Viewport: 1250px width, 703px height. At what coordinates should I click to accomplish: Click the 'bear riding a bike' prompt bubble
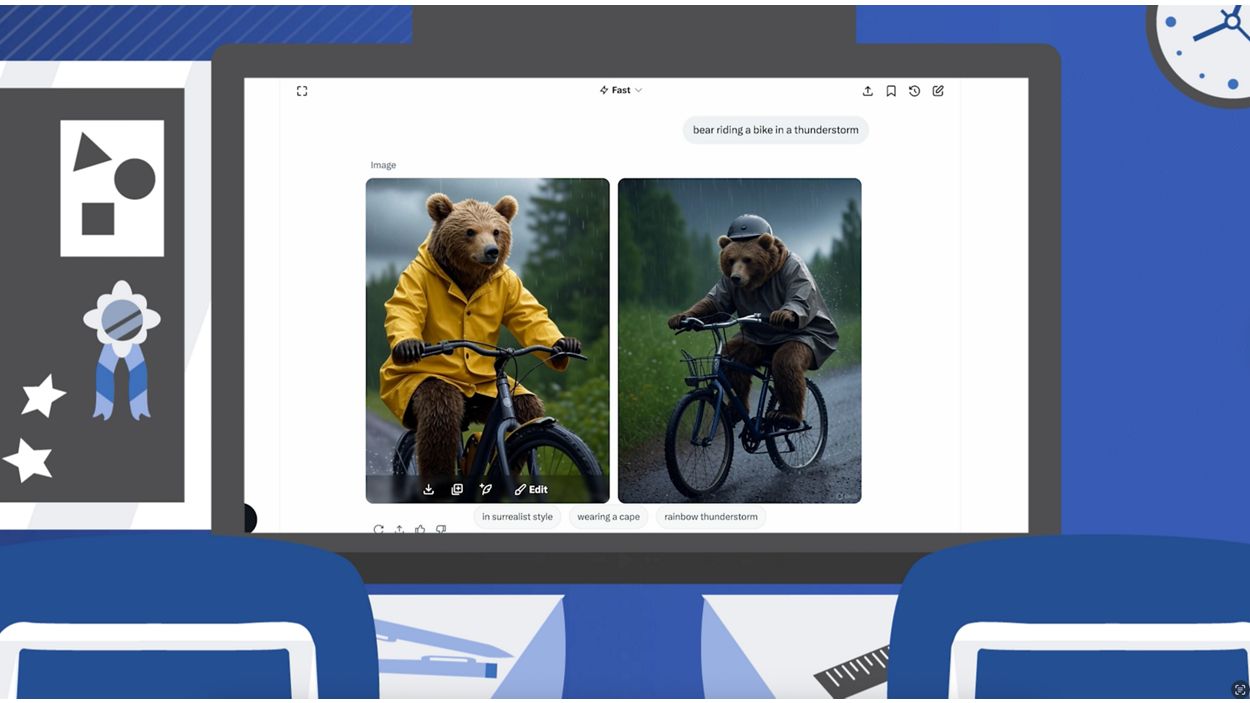tap(775, 130)
